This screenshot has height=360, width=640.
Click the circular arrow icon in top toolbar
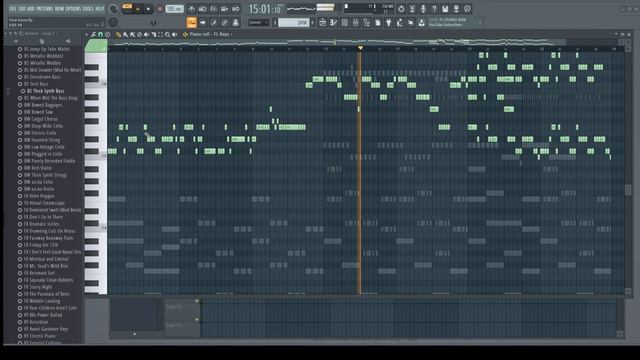[401, 9]
